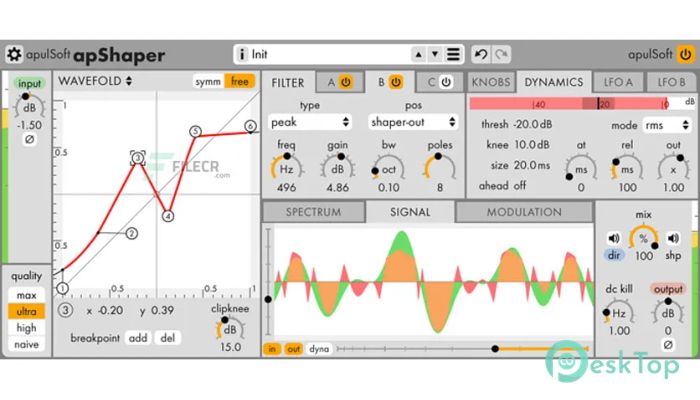This screenshot has width=700, height=400.
Task: Set quality to max
Action: coord(26,295)
